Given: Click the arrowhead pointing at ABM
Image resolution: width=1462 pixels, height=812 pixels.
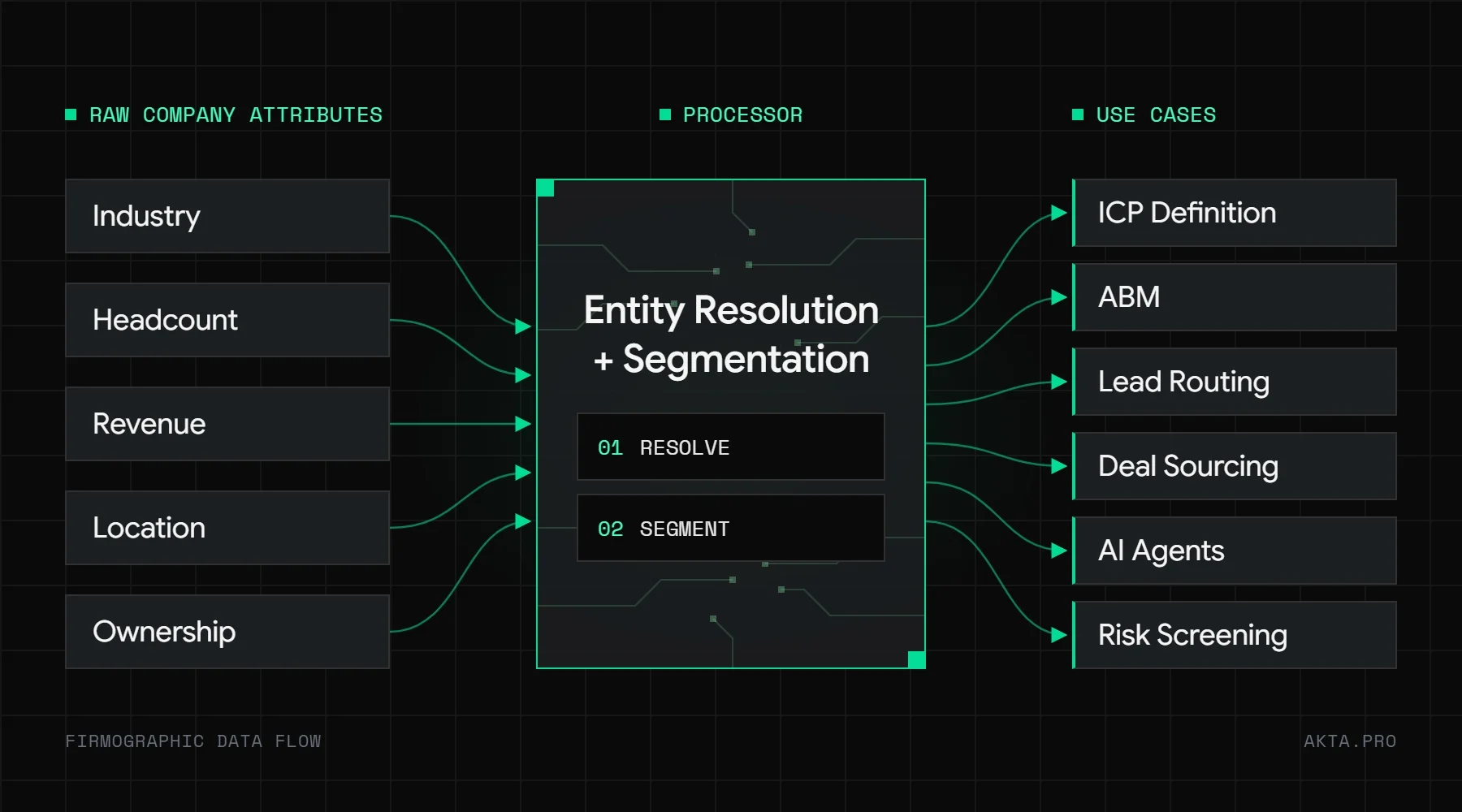Looking at the screenshot, I should (1058, 297).
